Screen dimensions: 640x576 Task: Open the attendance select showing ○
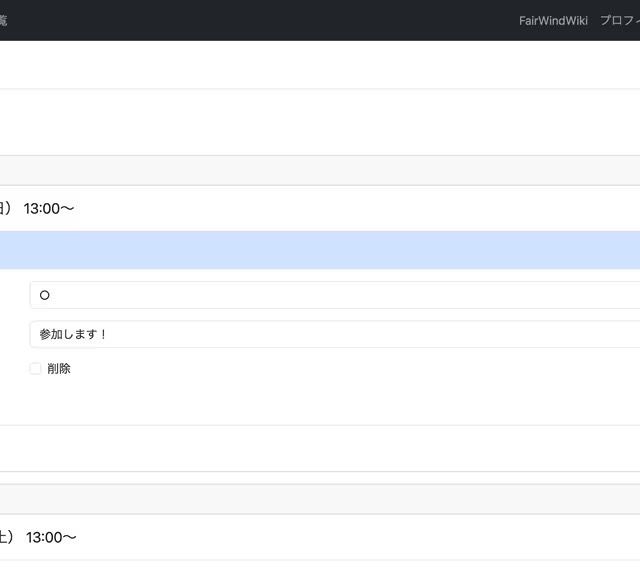point(335,295)
